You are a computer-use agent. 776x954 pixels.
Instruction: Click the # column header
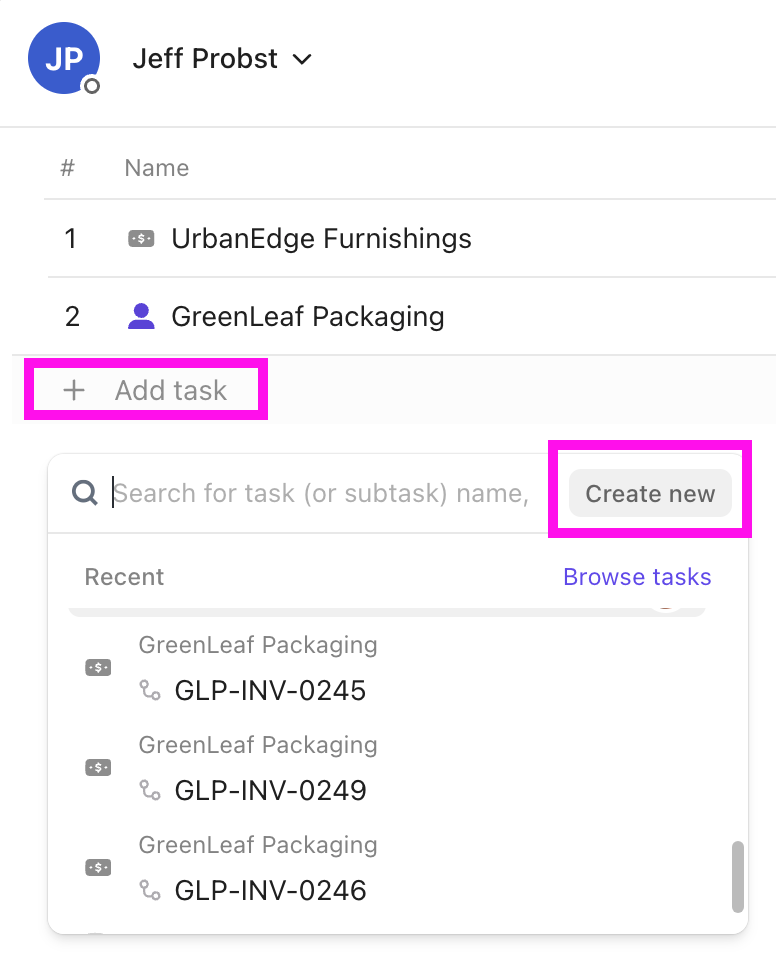[x=66, y=167]
